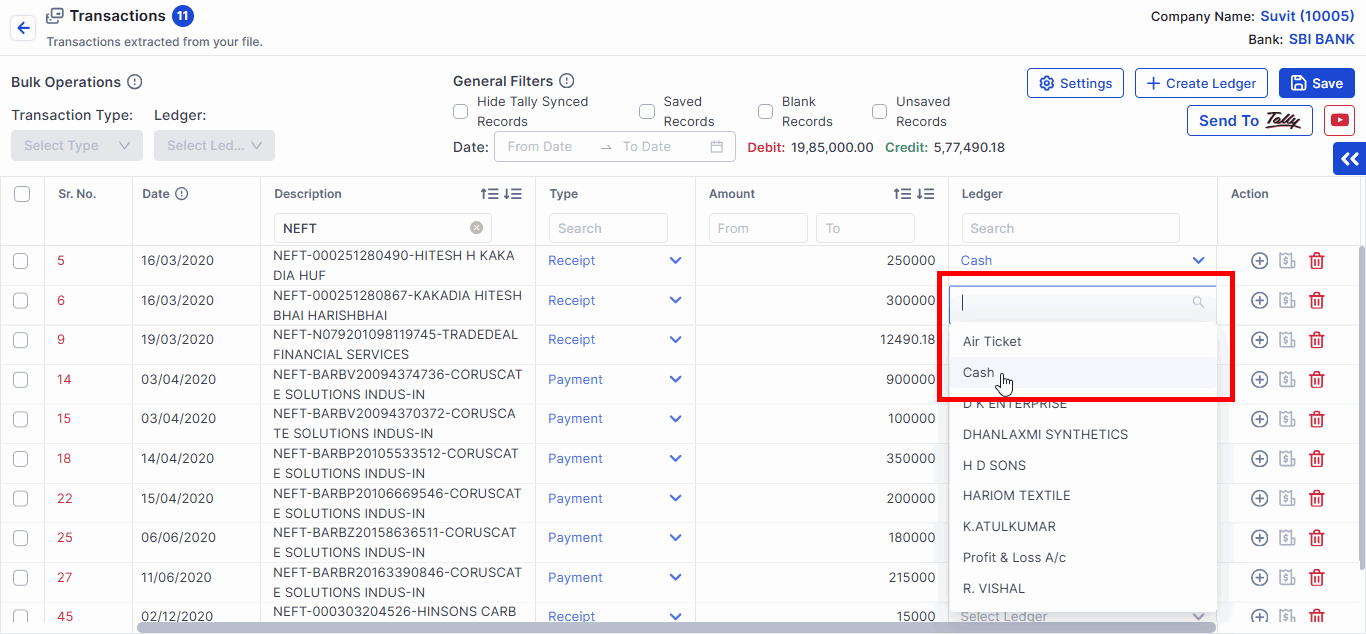Open Type dropdown for transaction 6
This screenshot has height=634, width=1366.
click(x=675, y=300)
